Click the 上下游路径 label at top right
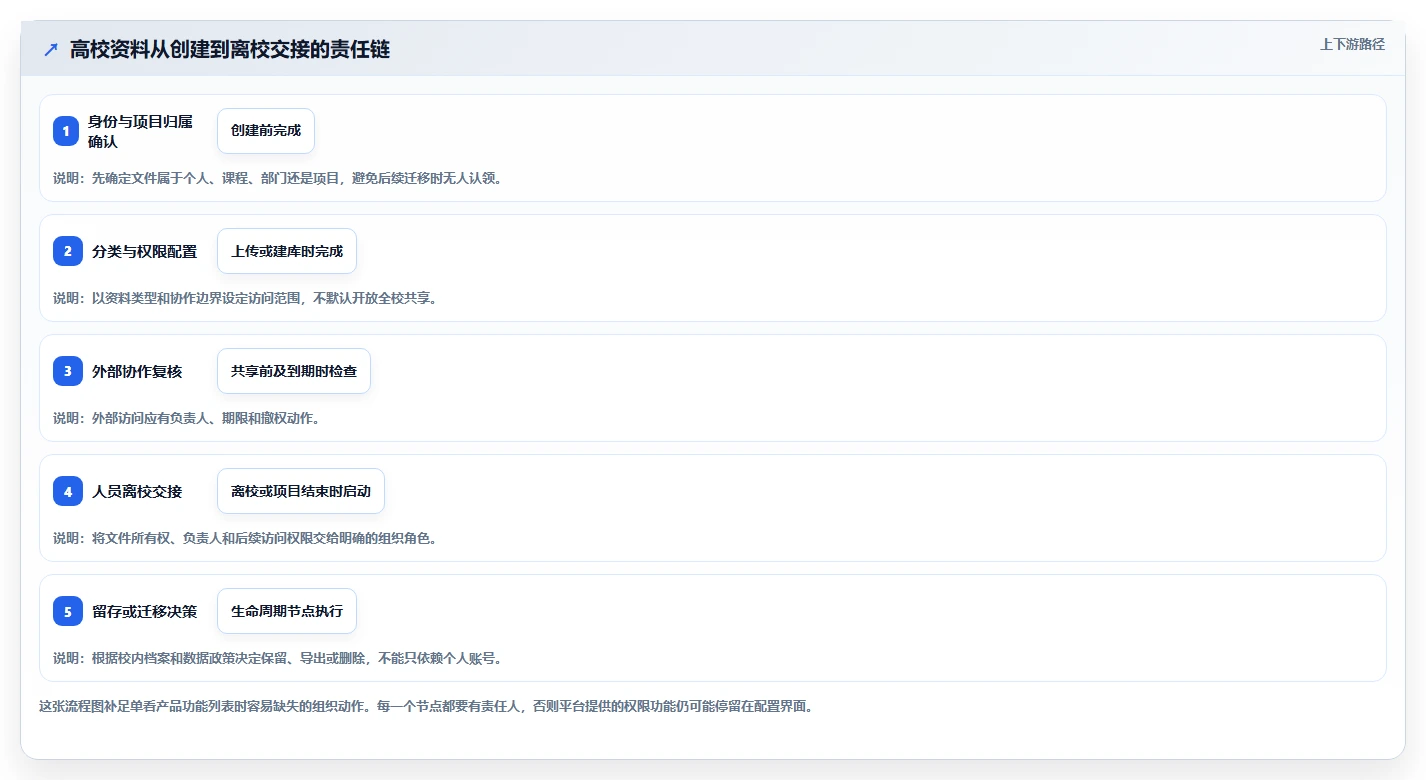Viewport: 1426px width, 780px height. 1352,44
